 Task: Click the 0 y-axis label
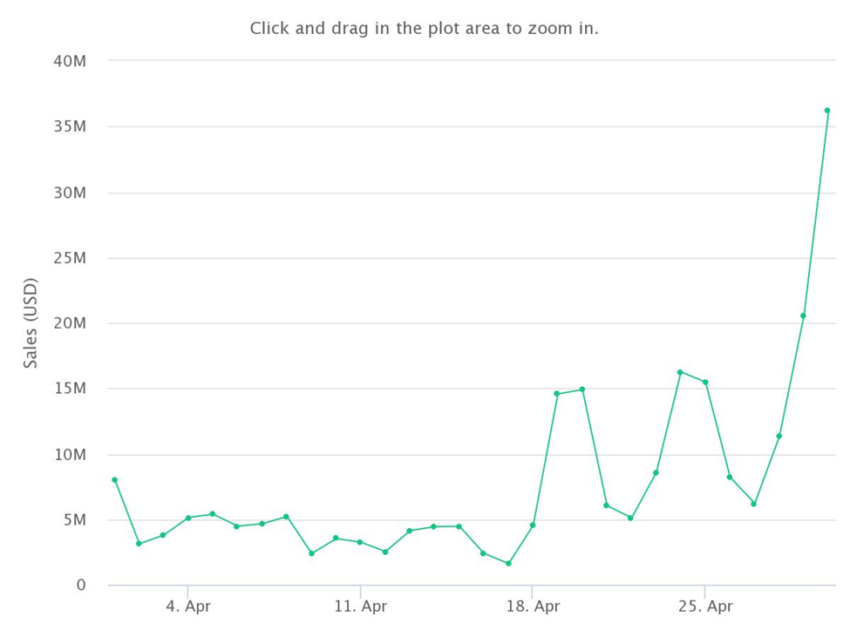tap(81, 585)
